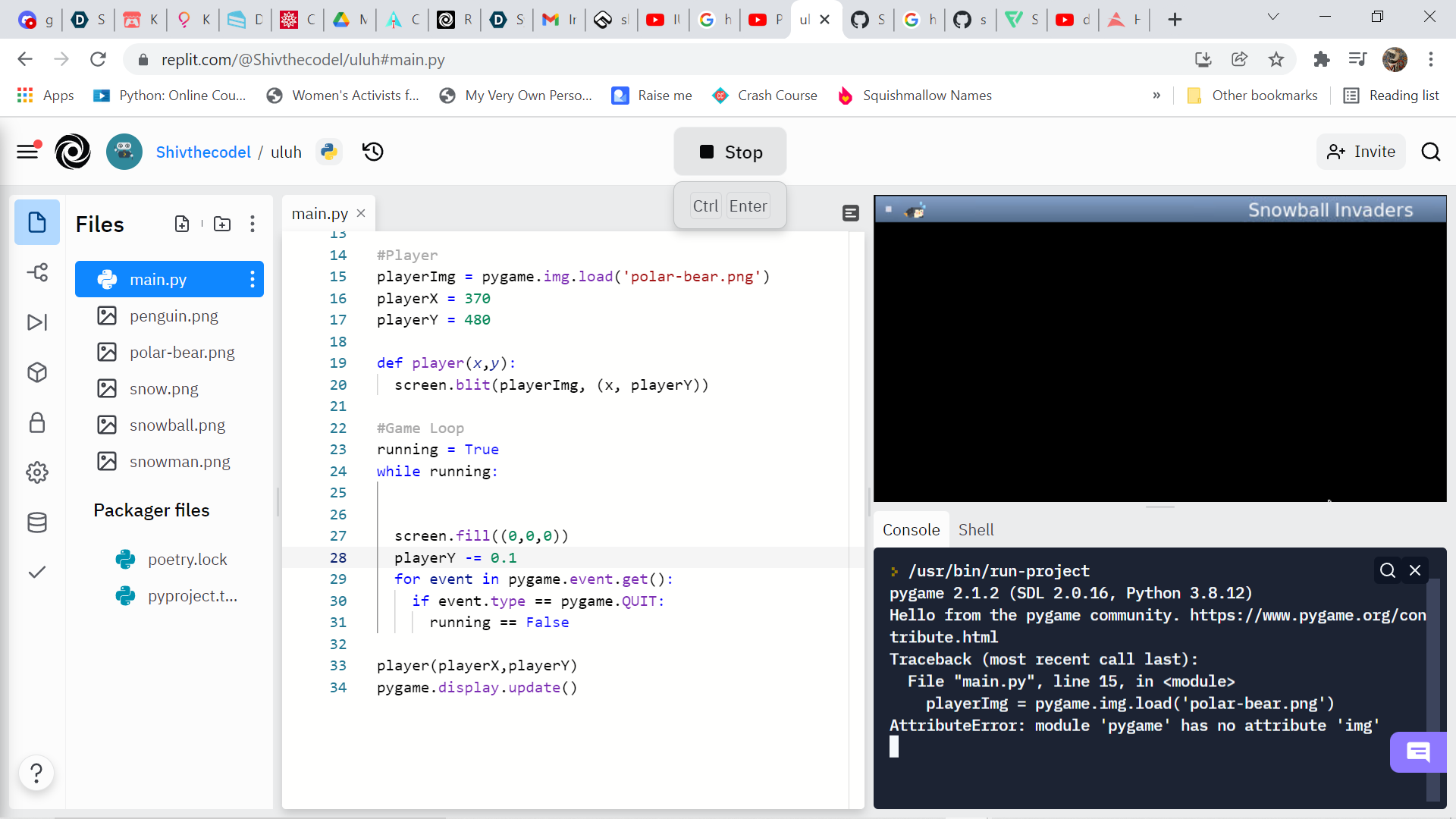Screen dimensions: 1456x819
Task: Click the Invite button
Action: pos(1361,152)
